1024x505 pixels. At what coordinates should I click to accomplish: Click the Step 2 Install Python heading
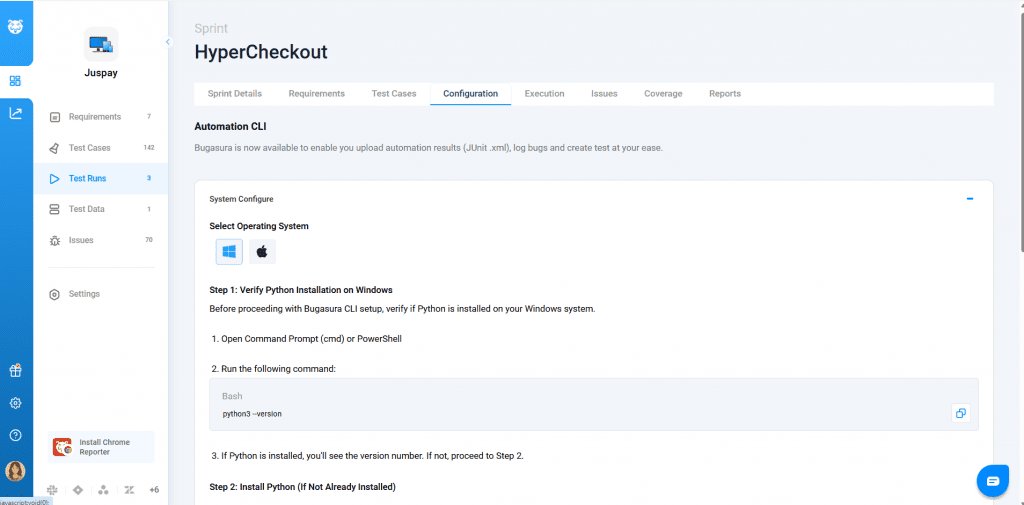coord(302,487)
